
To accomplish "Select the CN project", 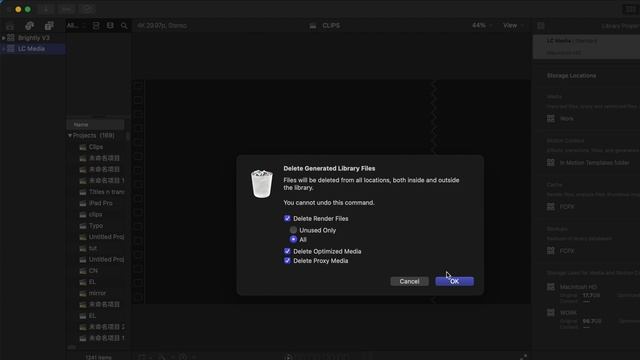I will [93, 271].
